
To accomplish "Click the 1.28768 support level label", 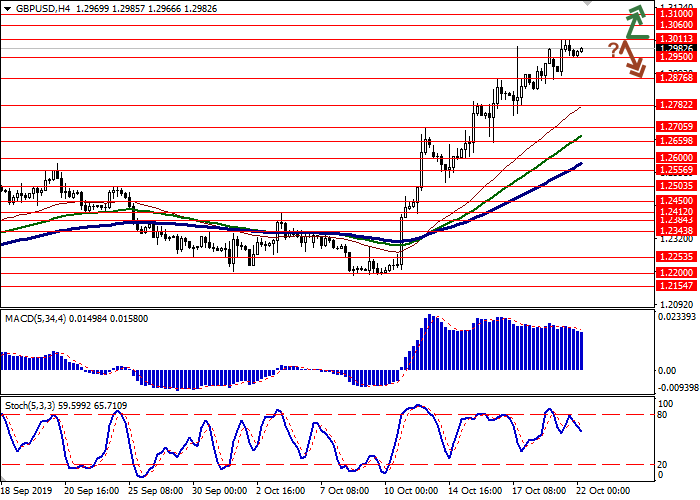I will pos(675,77).
